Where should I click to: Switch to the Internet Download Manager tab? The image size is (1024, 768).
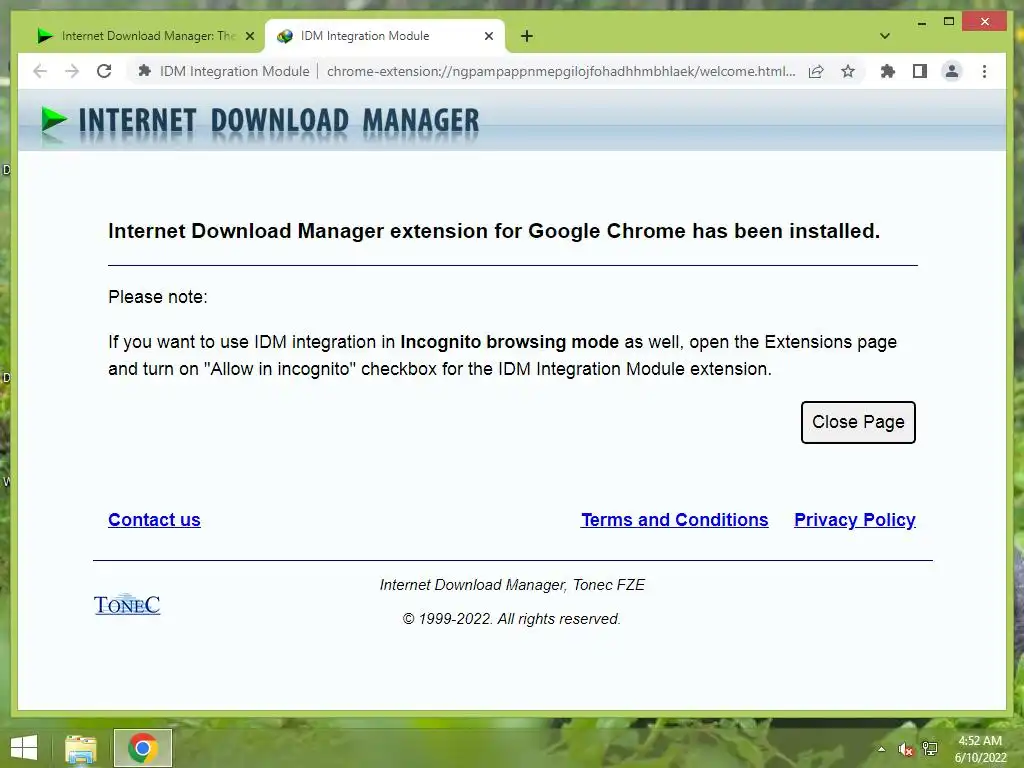[x=146, y=36]
